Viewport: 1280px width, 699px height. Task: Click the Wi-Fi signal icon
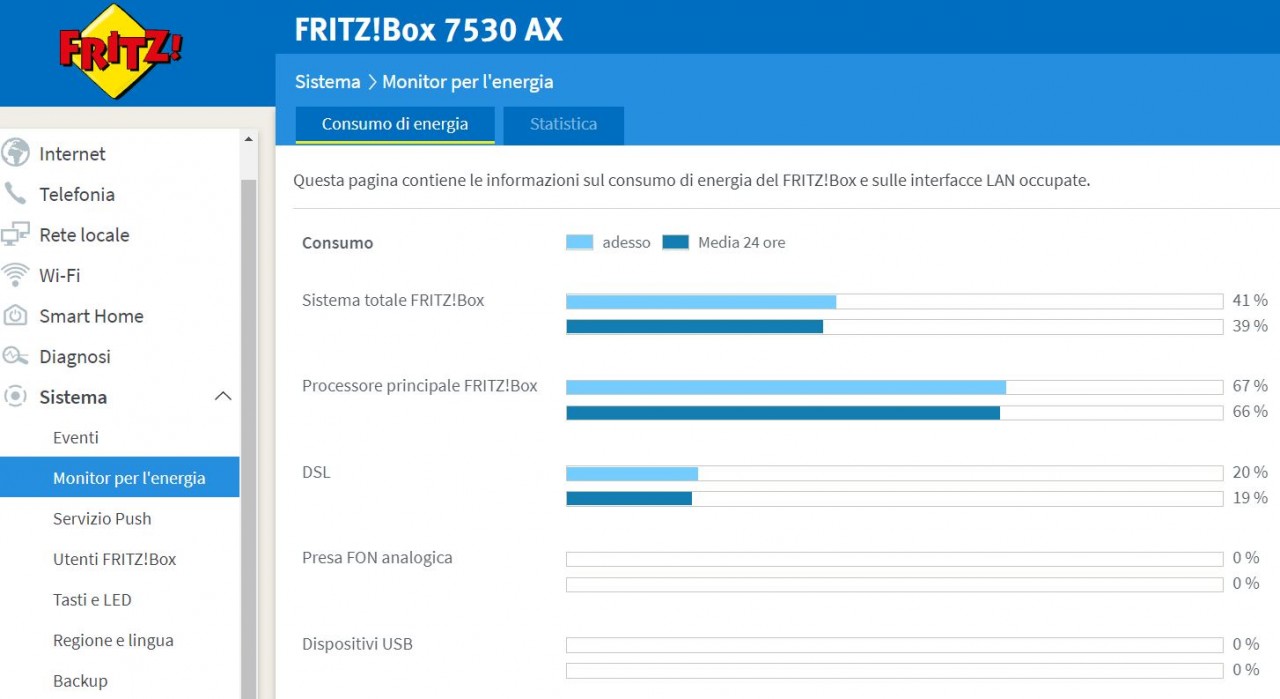pyautogui.click(x=16, y=275)
